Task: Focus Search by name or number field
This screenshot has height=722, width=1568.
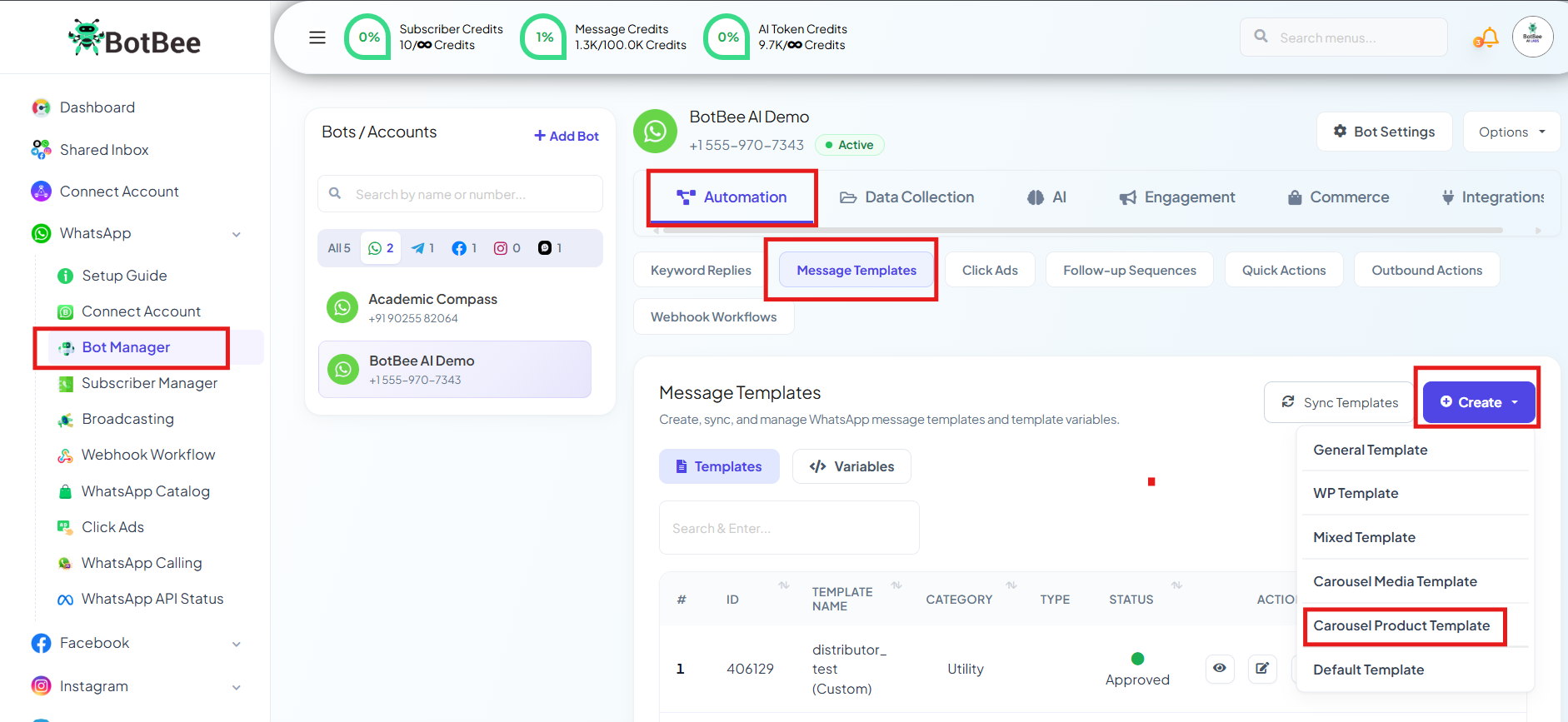Action: [x=460, y=194]
